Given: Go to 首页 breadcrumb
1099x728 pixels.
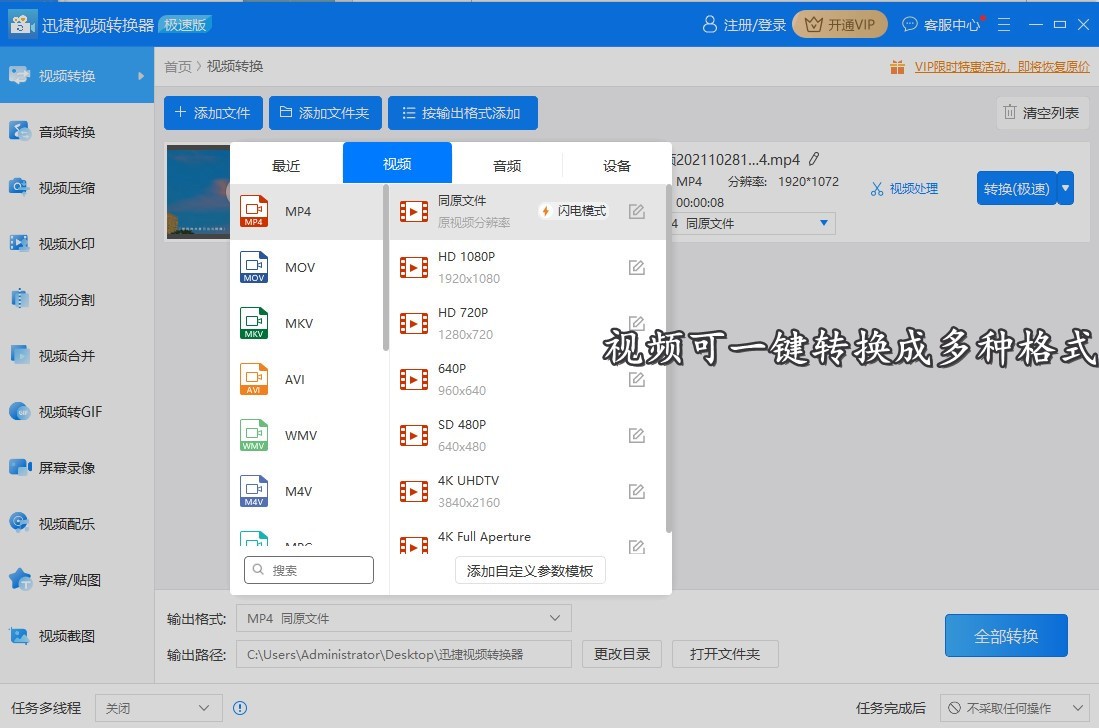Looking at the screenshot, I should [177, 67].
